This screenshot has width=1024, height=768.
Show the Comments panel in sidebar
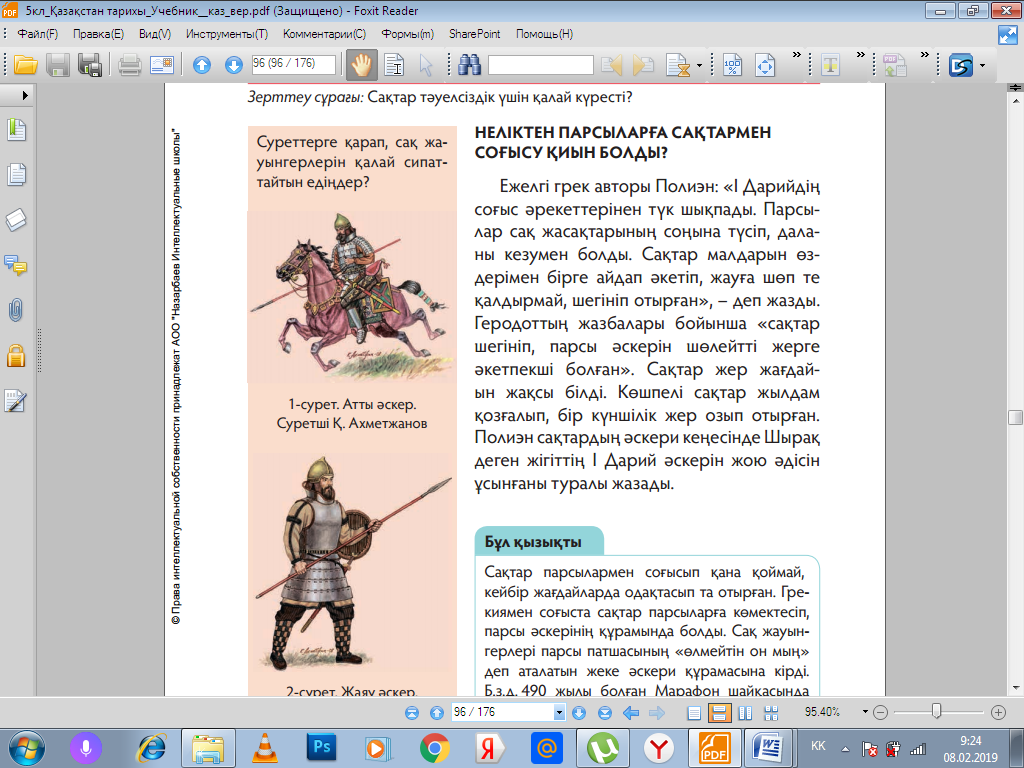16,265
